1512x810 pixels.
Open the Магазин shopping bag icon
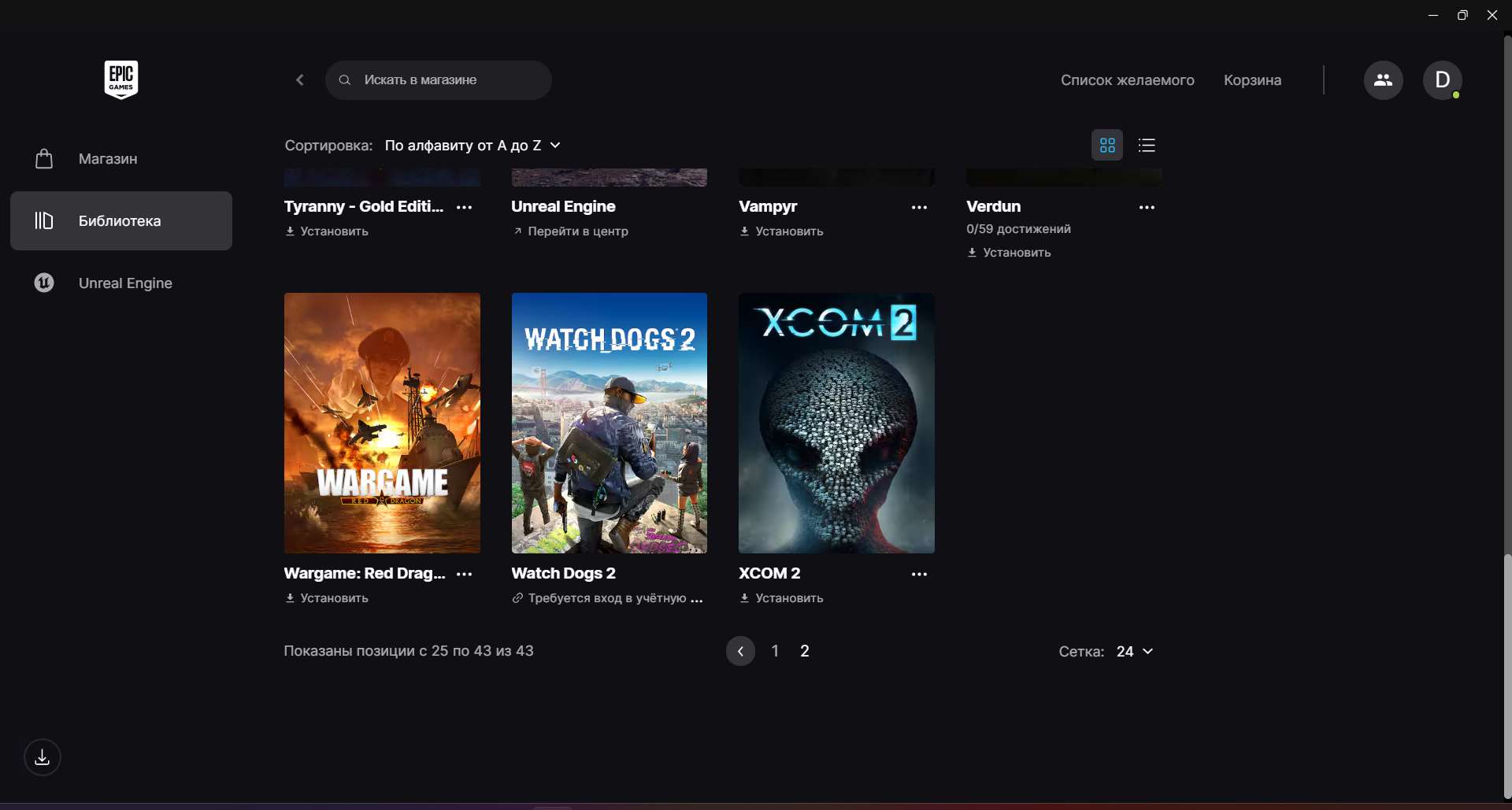[x=43, y=158]
